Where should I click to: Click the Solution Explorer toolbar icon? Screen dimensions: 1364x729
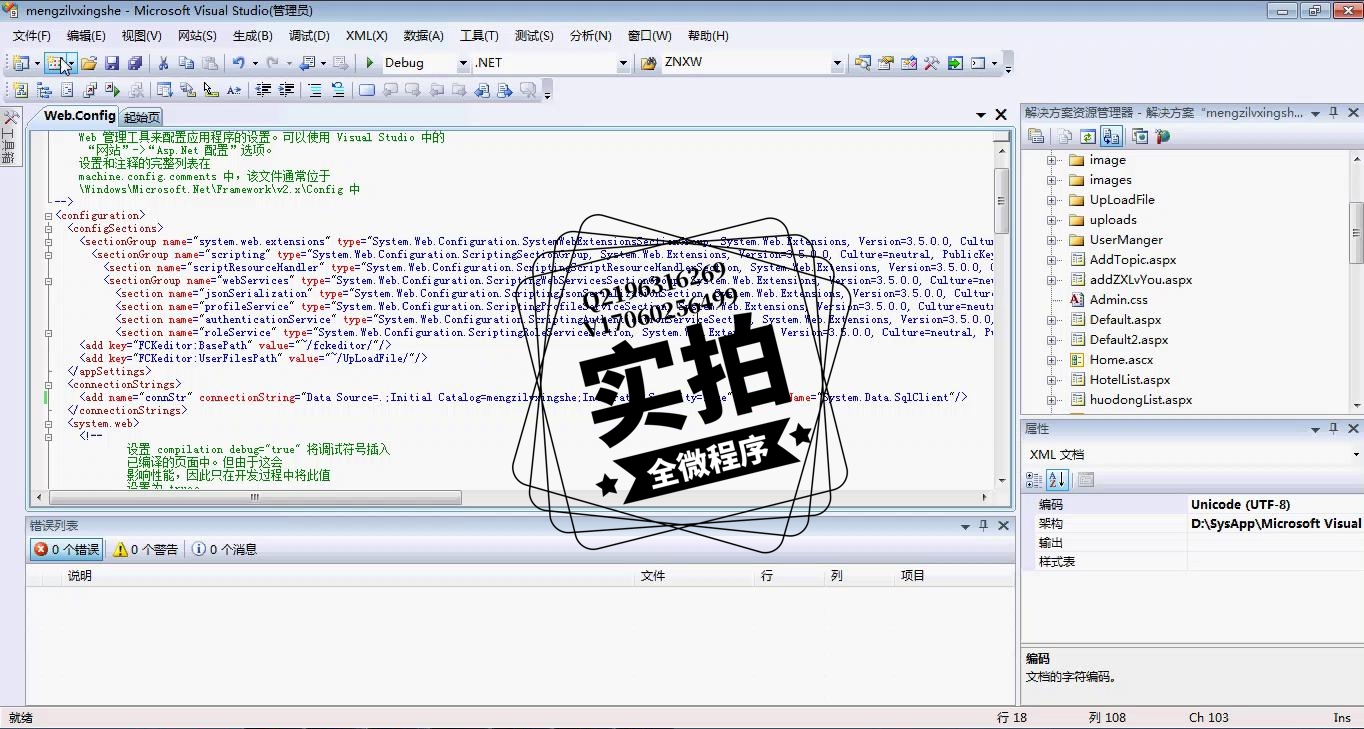coord(862,63)
